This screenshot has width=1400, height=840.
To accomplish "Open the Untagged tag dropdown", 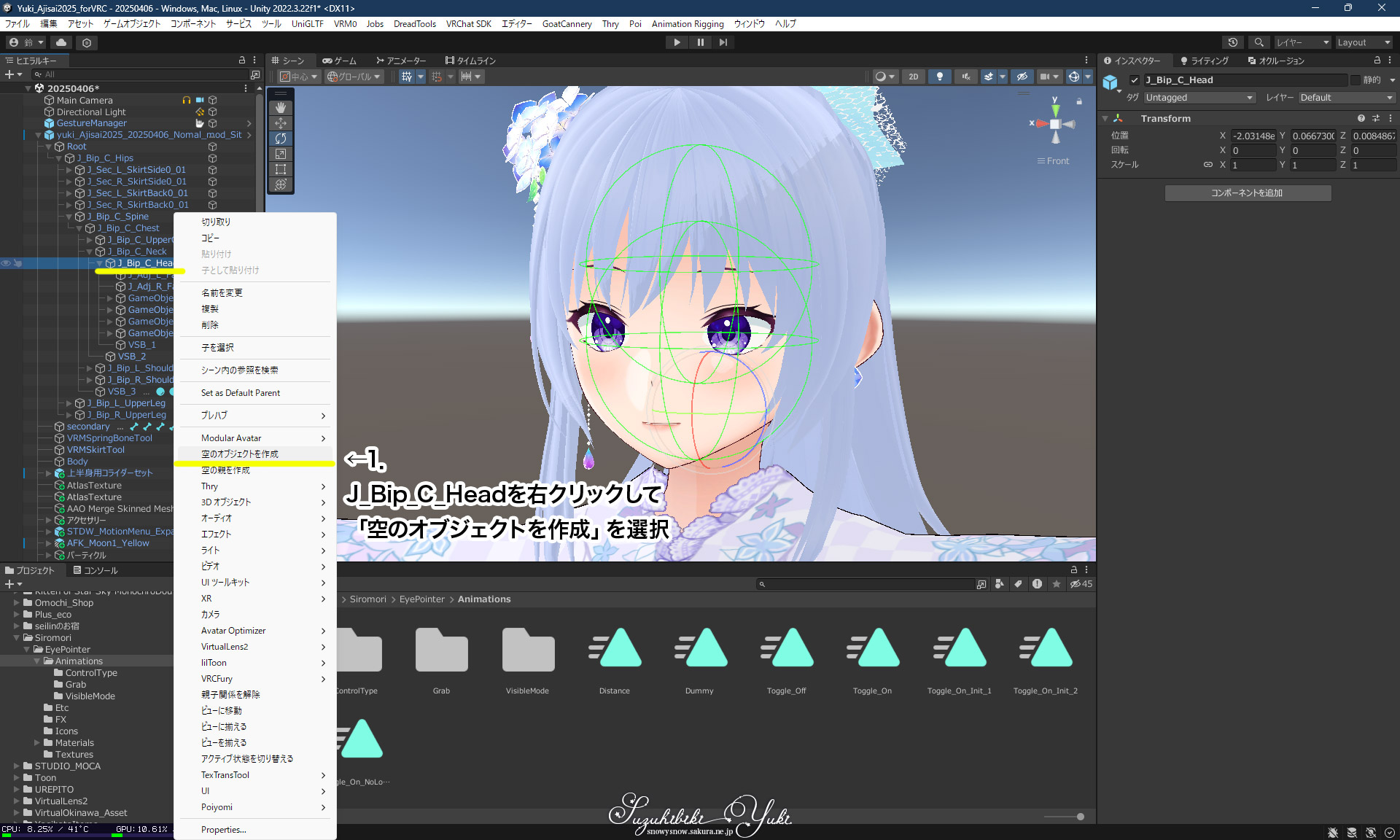I will pos(1199,98).
